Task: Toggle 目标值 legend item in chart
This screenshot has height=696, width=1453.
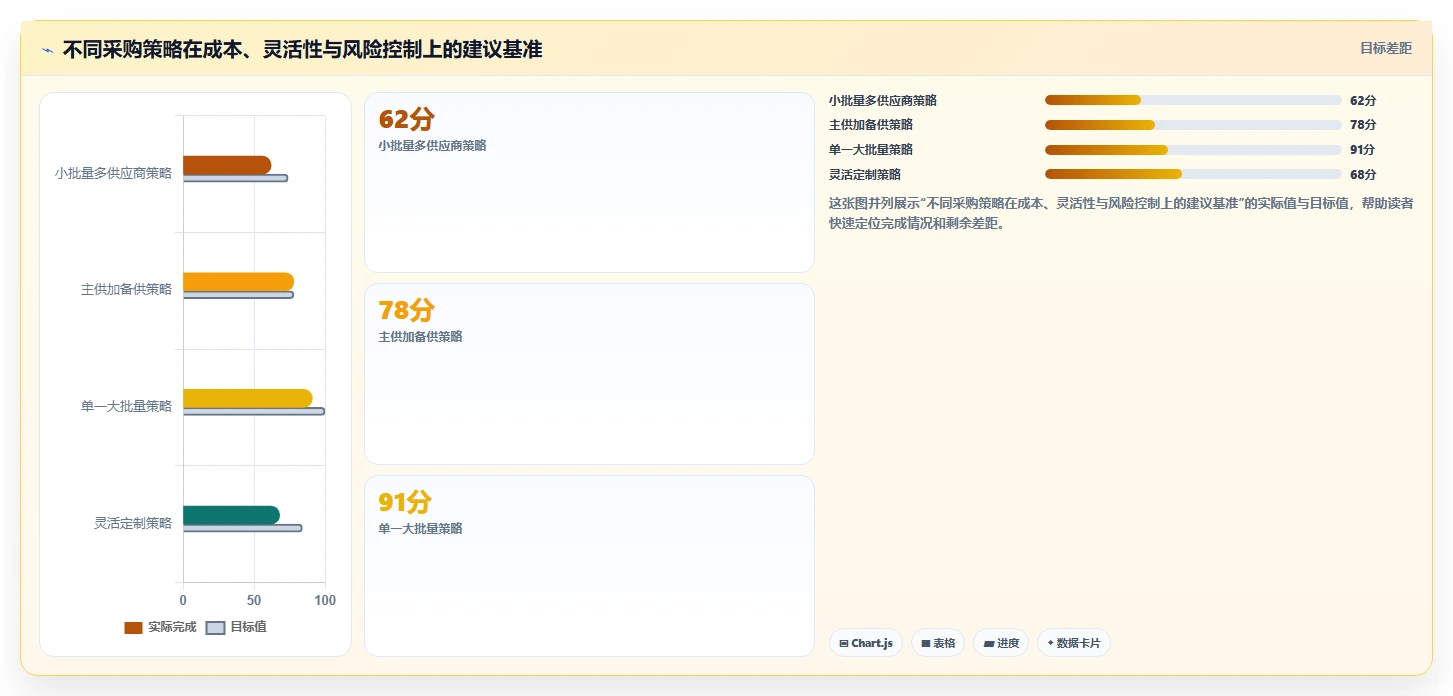Action: (236, 627)
